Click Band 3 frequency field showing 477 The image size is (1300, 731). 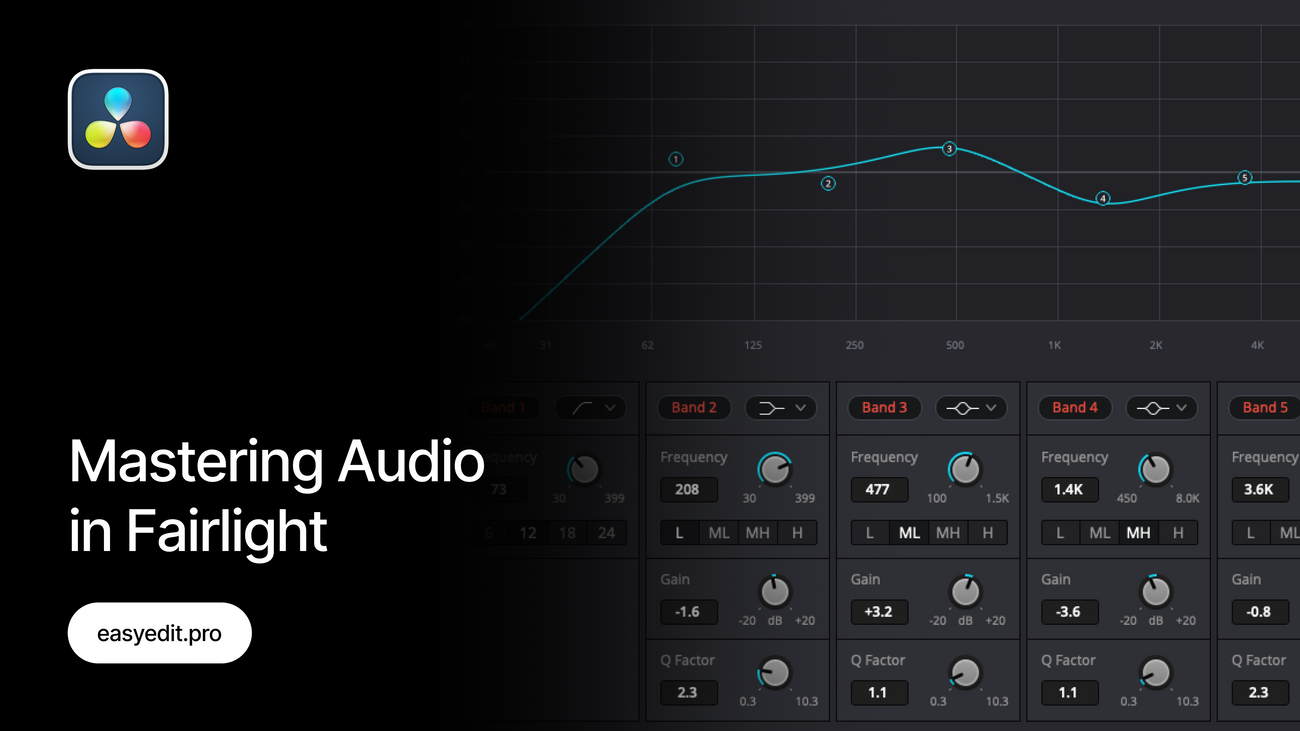(879, 490)
